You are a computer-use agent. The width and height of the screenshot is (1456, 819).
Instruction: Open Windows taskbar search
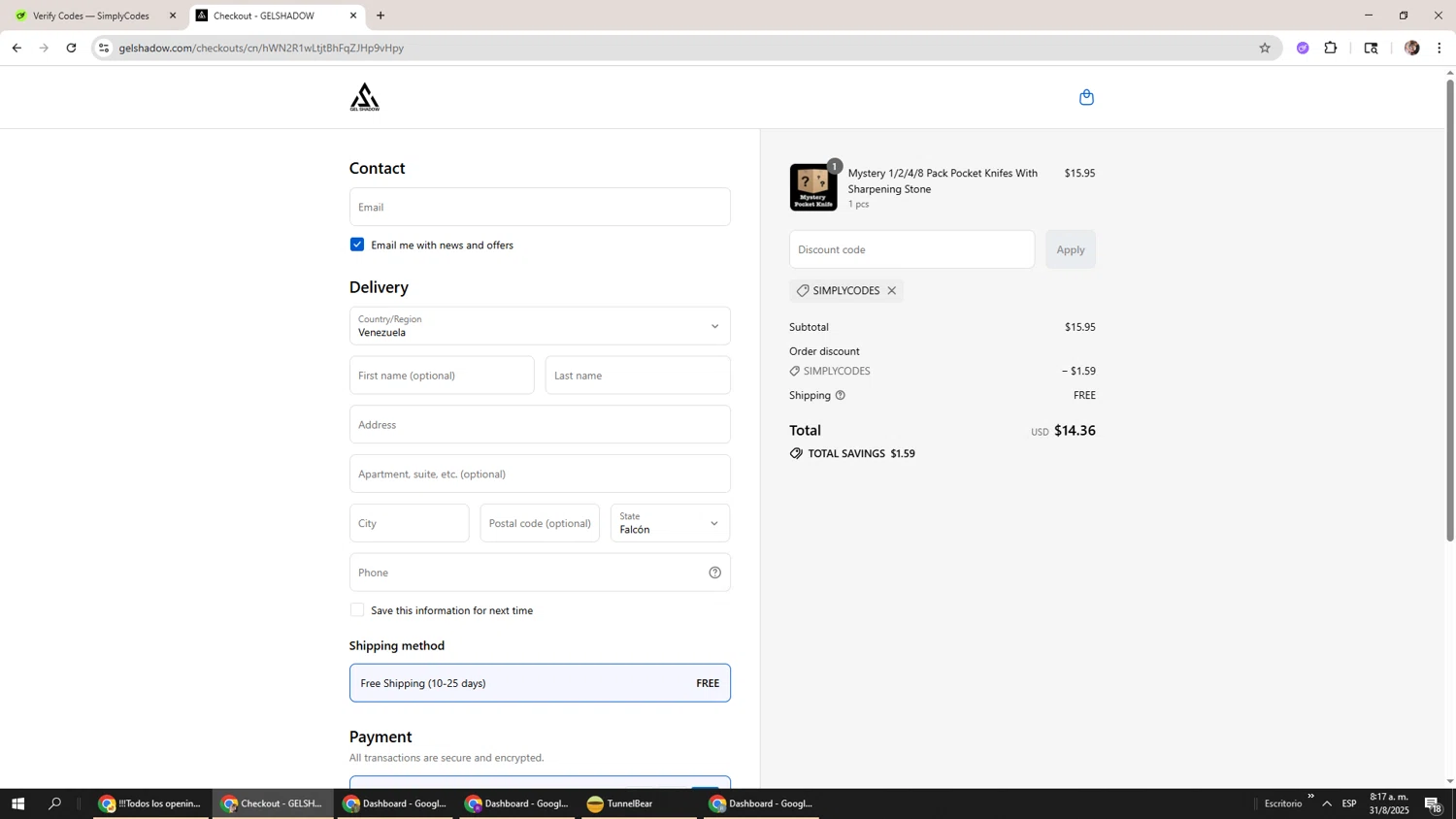click(x=55, y=803)
